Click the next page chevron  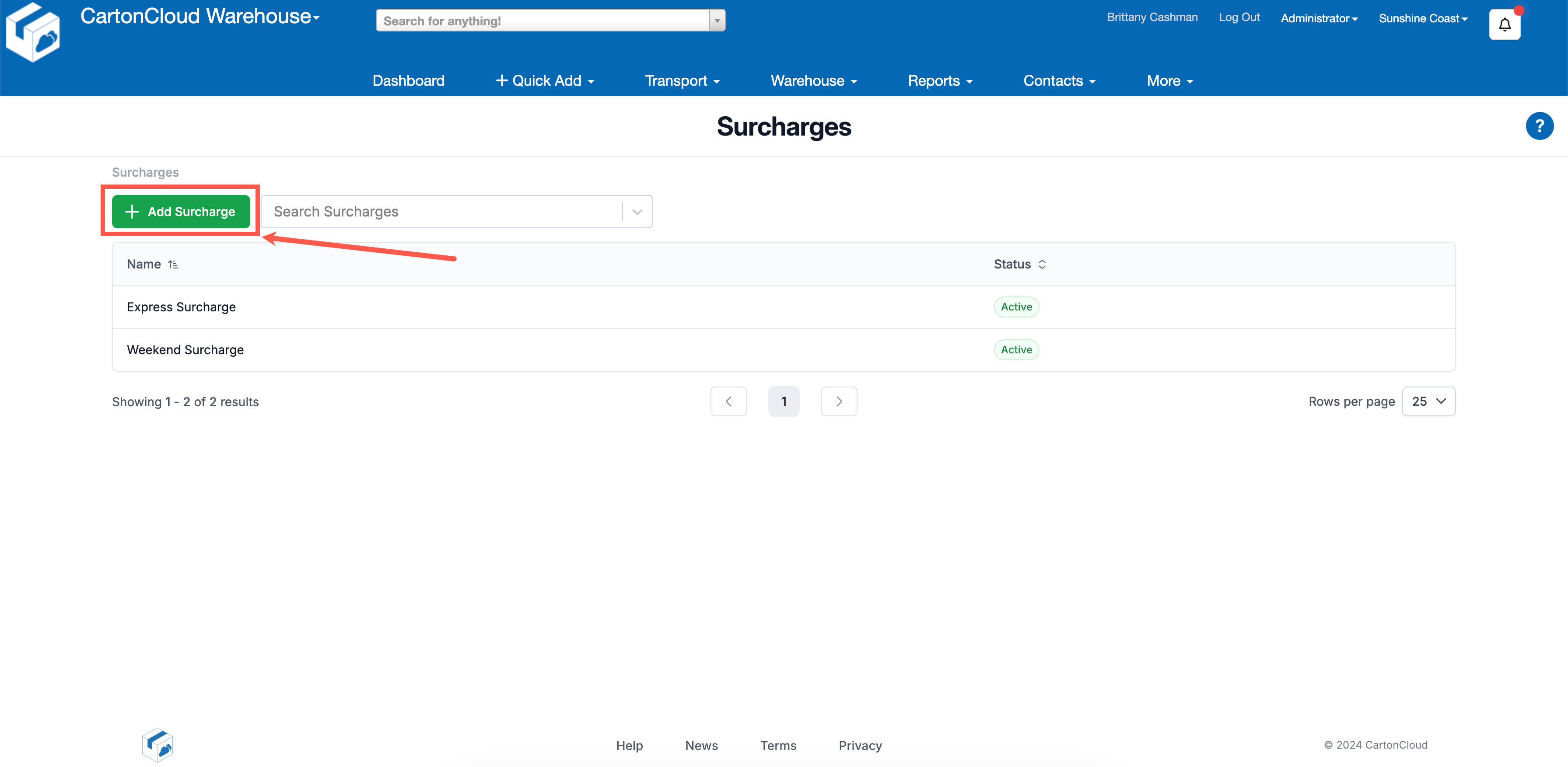839,401
